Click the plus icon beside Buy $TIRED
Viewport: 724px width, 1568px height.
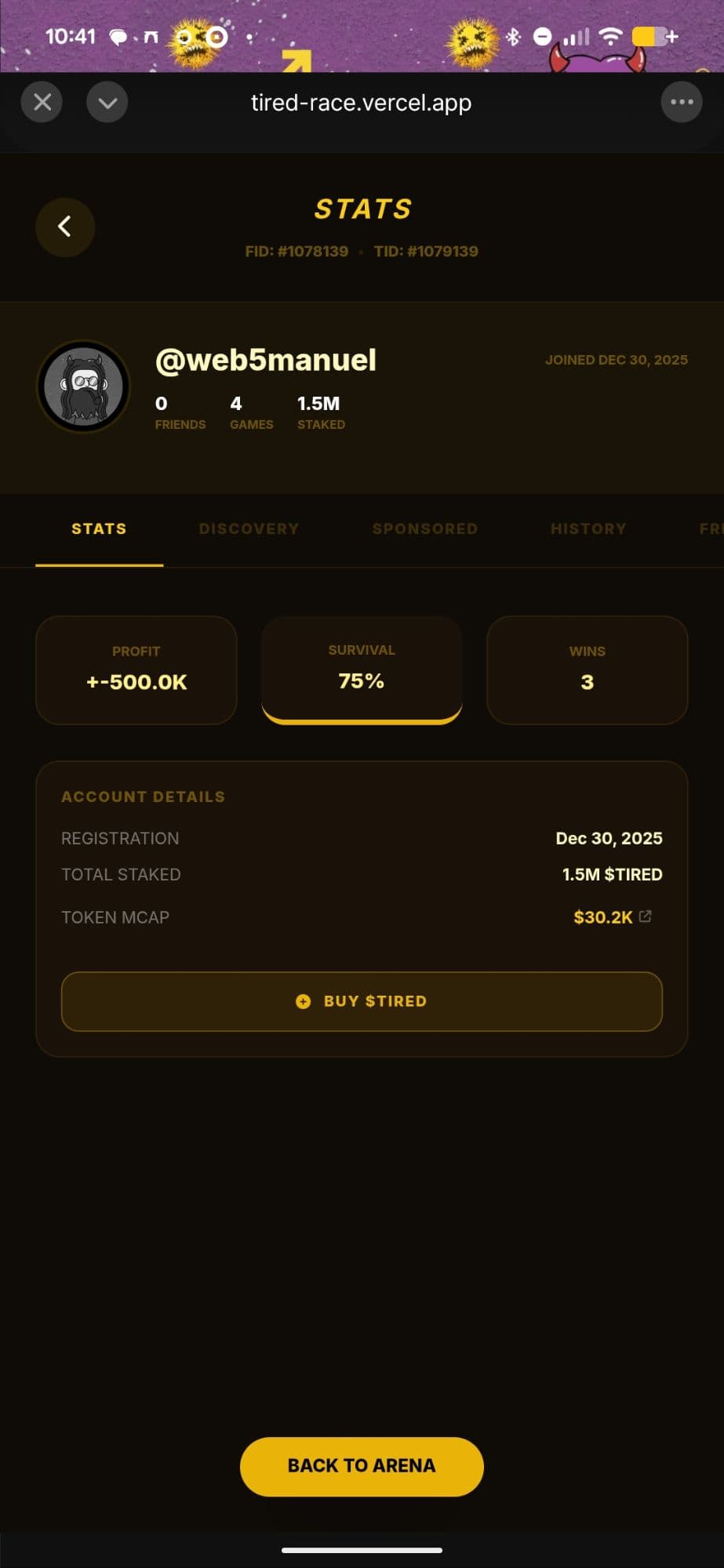(303, 1001)
